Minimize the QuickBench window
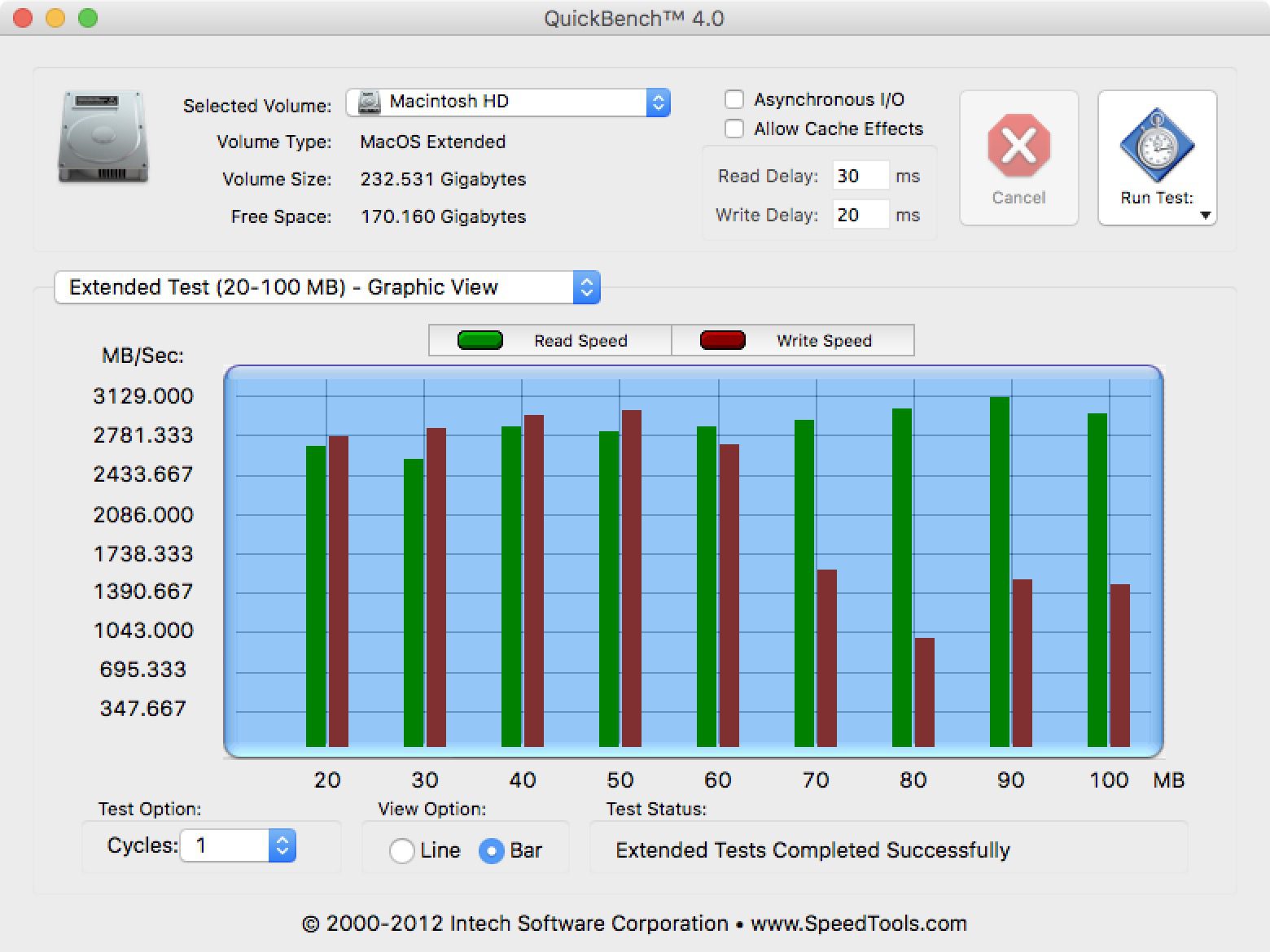The image size is (1270, 952). coord(55,18)
